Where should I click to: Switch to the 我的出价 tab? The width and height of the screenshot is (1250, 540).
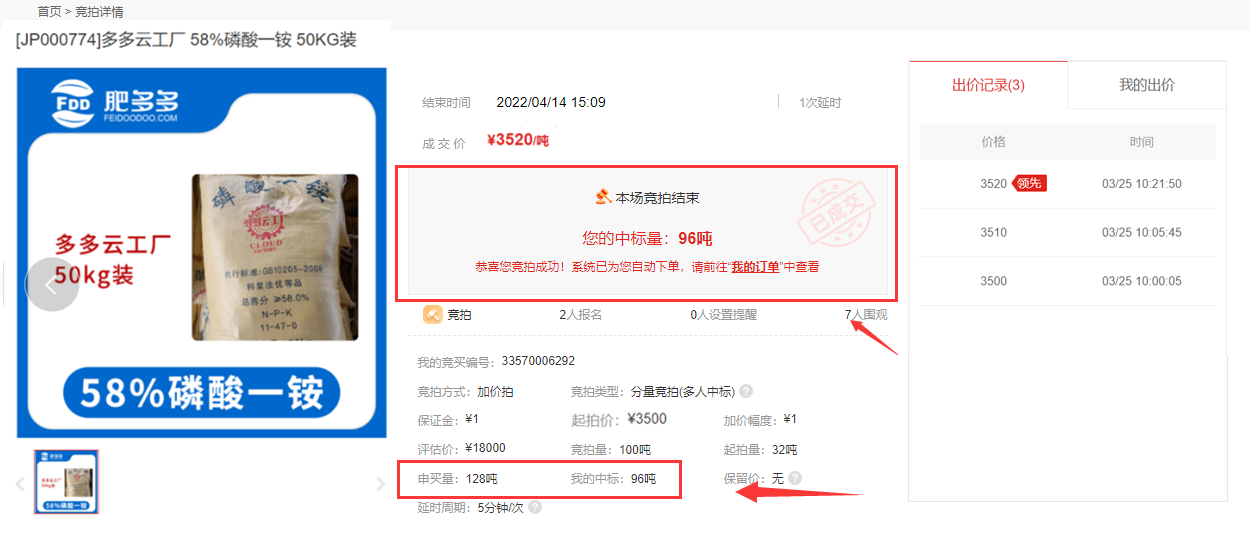(1147, 85)
